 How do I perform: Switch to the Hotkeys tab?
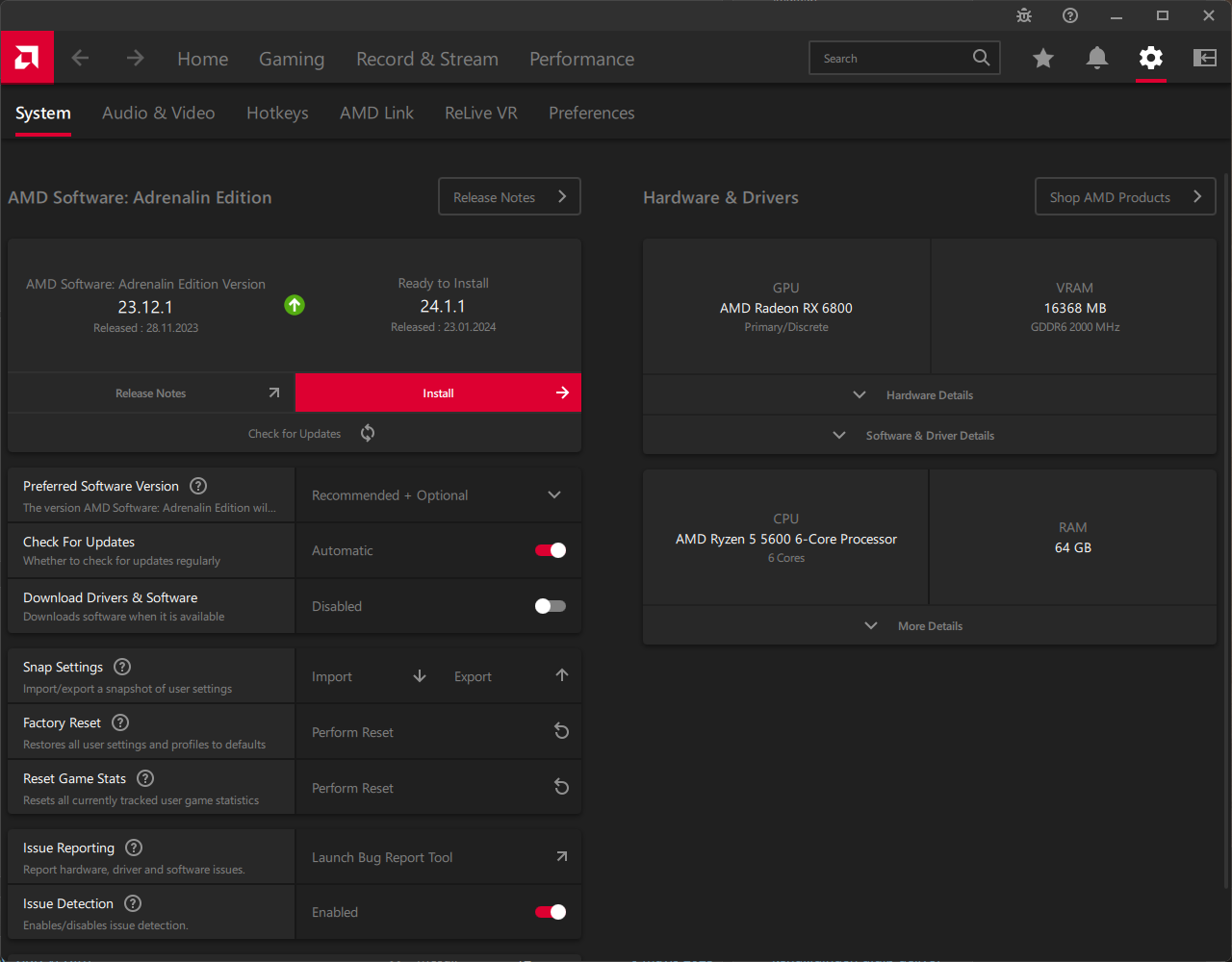coord(277,113)
